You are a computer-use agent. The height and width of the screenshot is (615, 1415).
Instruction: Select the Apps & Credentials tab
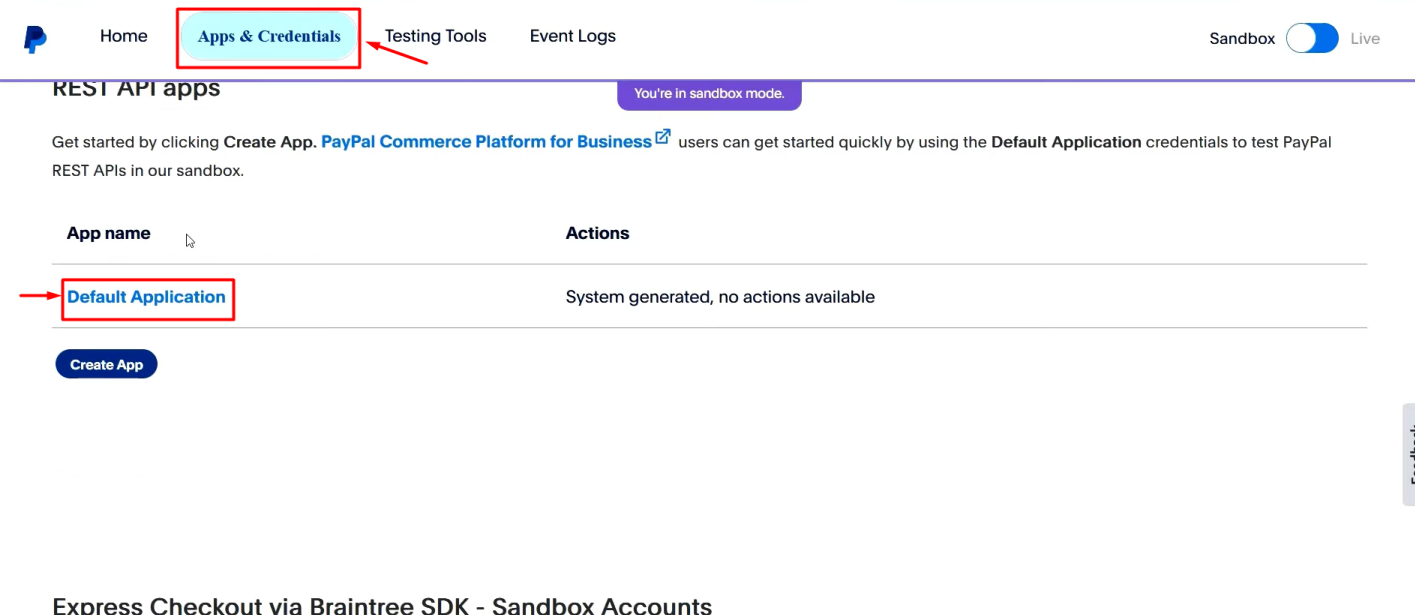point(269,37)
